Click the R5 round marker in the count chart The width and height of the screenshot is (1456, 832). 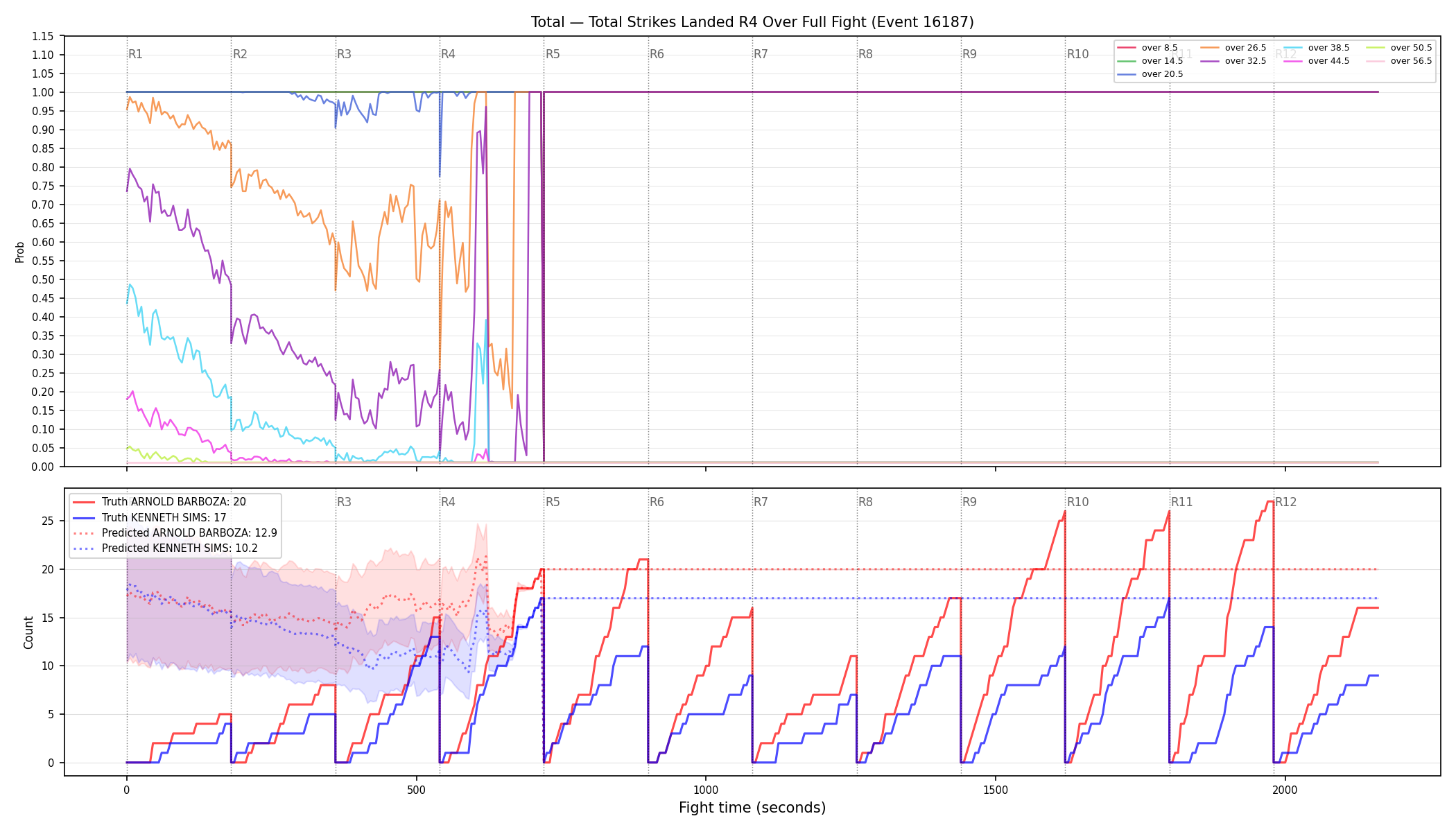(x=553, y=502)
